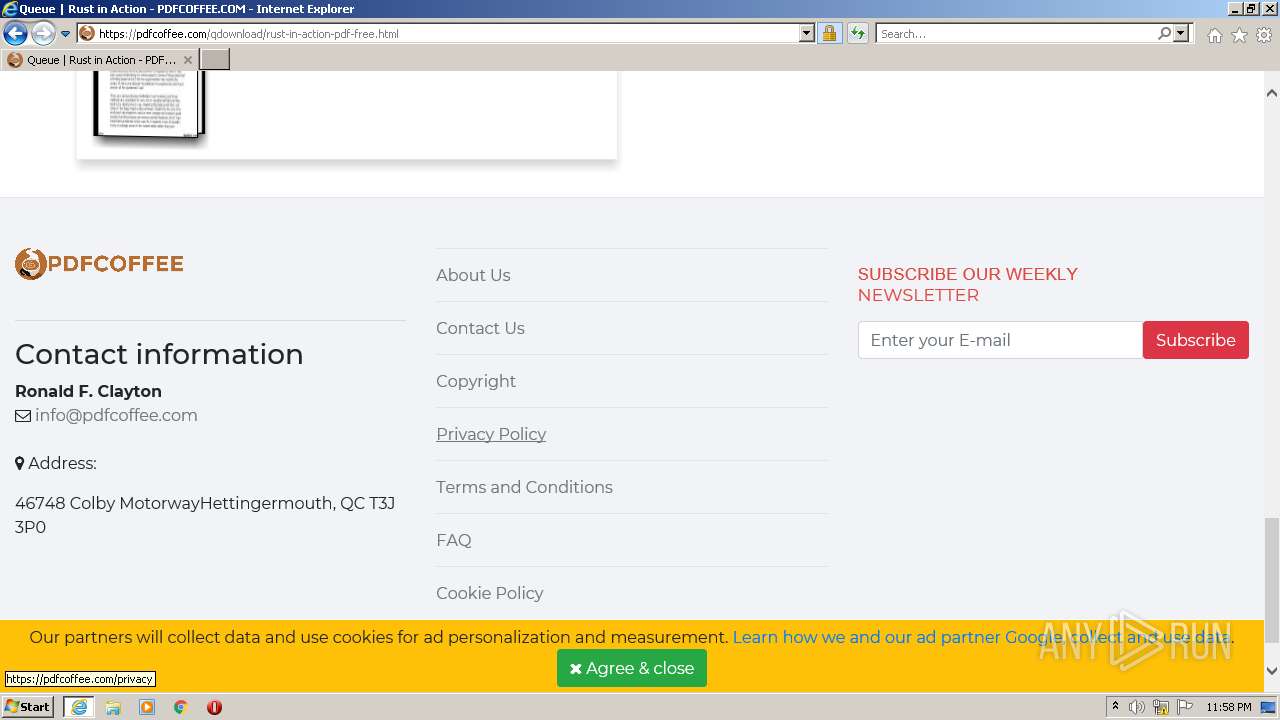Click the red Subscribe button
Screen dimensions: 1280x720
(x=1196, y=340)
